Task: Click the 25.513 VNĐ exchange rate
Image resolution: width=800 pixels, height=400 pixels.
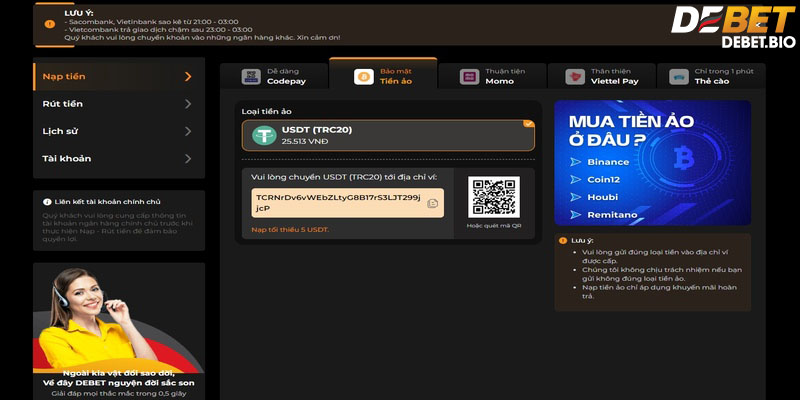Action: point(305,141)
